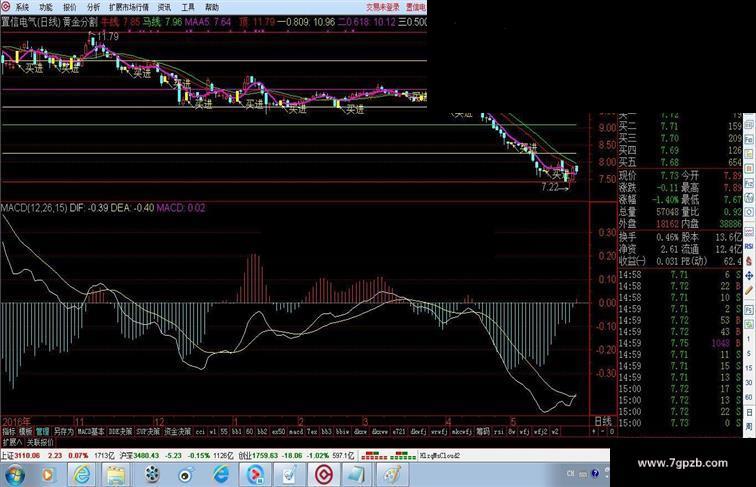The image size is (756, 487).
Task: Click the 沪深 index value 3480.43
Action: pyautogui.click(x=146, y=455)
